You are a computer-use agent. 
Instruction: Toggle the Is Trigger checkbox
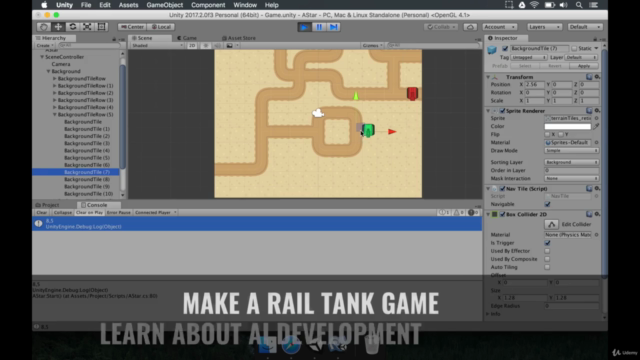(547, 243)
